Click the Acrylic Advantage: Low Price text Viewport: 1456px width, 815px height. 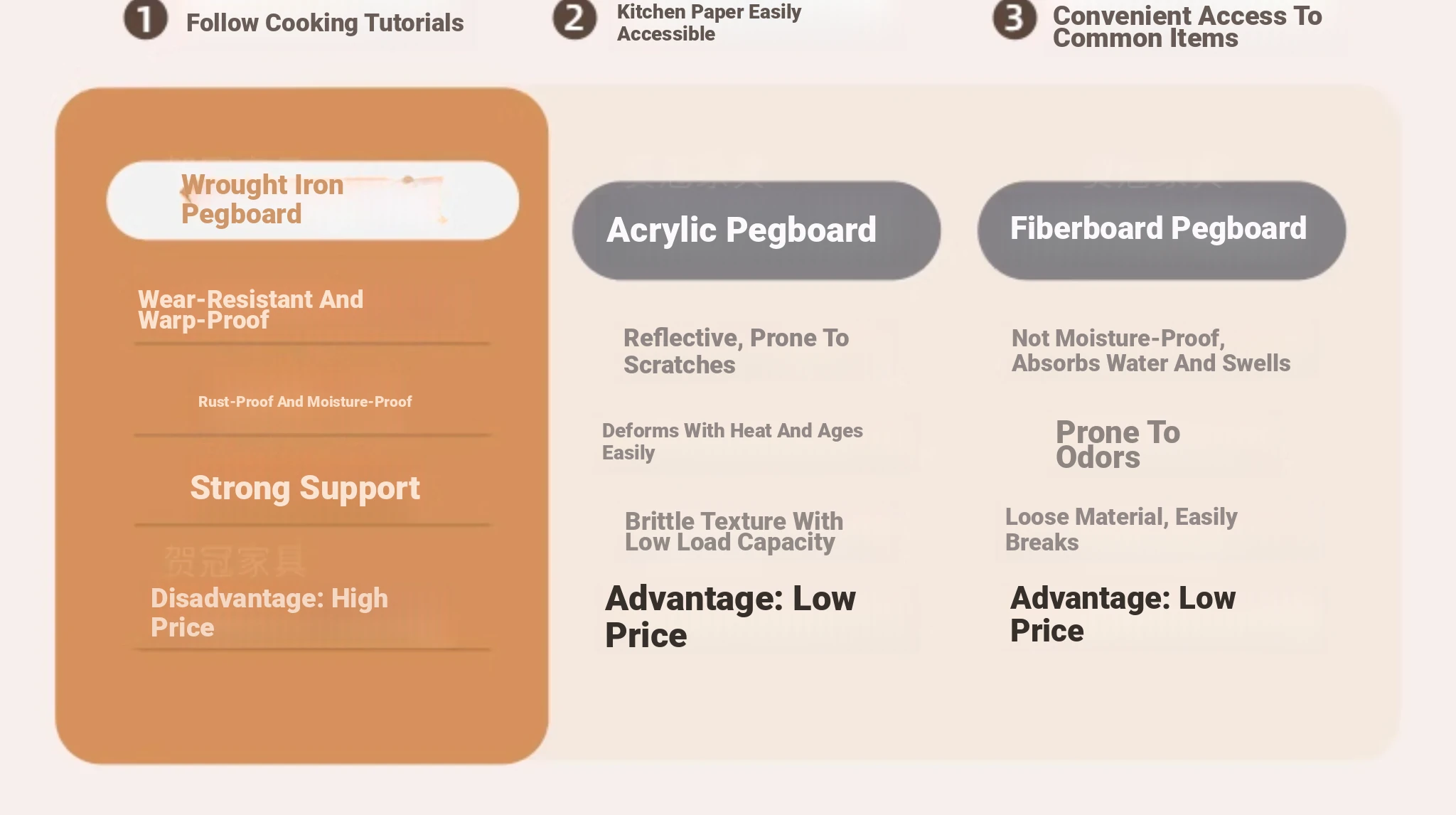[x=730, y=617]
